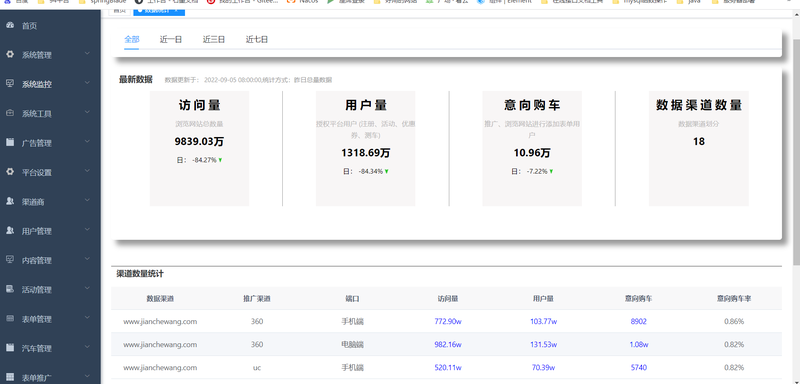Click the people icon beside 渠道商

point(10,201)
